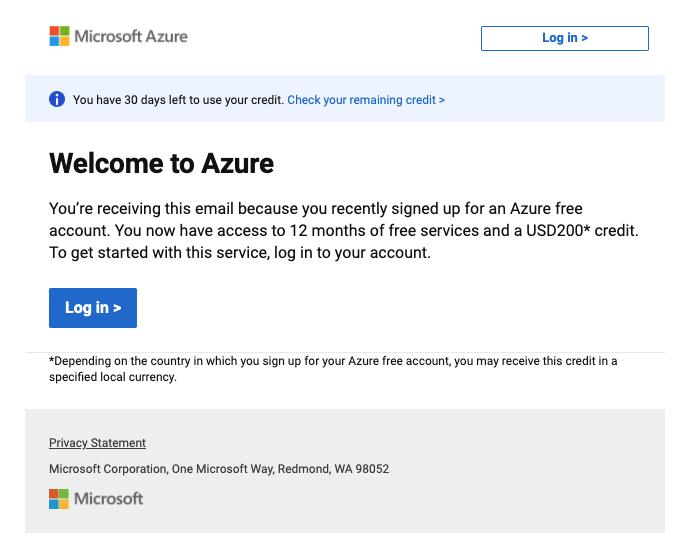Image resolution: width=681 pixels, height=550 pixels.
Task: Click the One Microsoft Way street text
Action: click(x=223, y=469)
